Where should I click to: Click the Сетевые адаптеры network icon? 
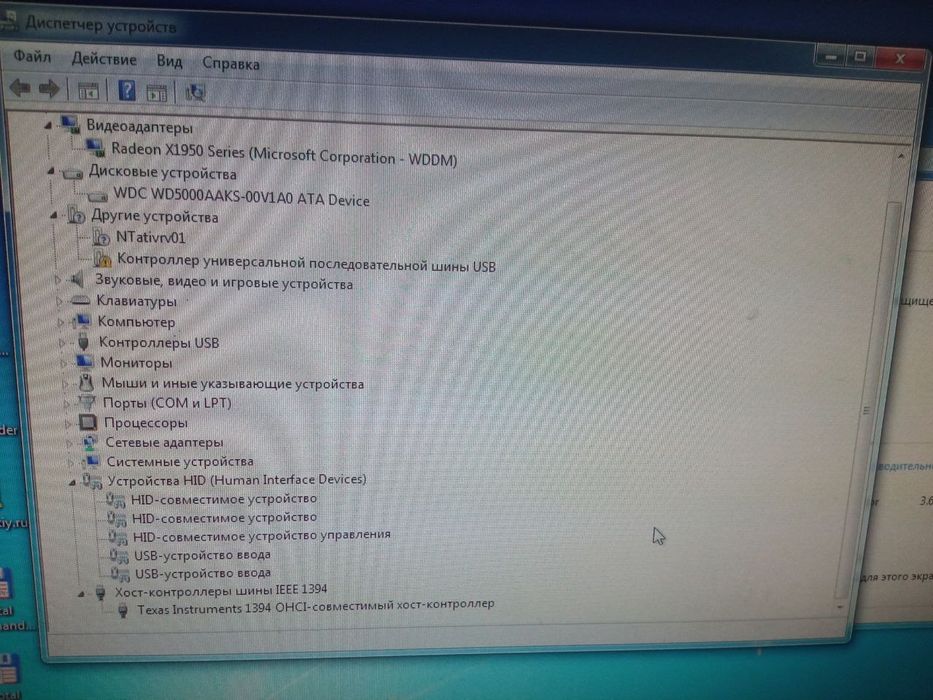(x=90, y=442)
